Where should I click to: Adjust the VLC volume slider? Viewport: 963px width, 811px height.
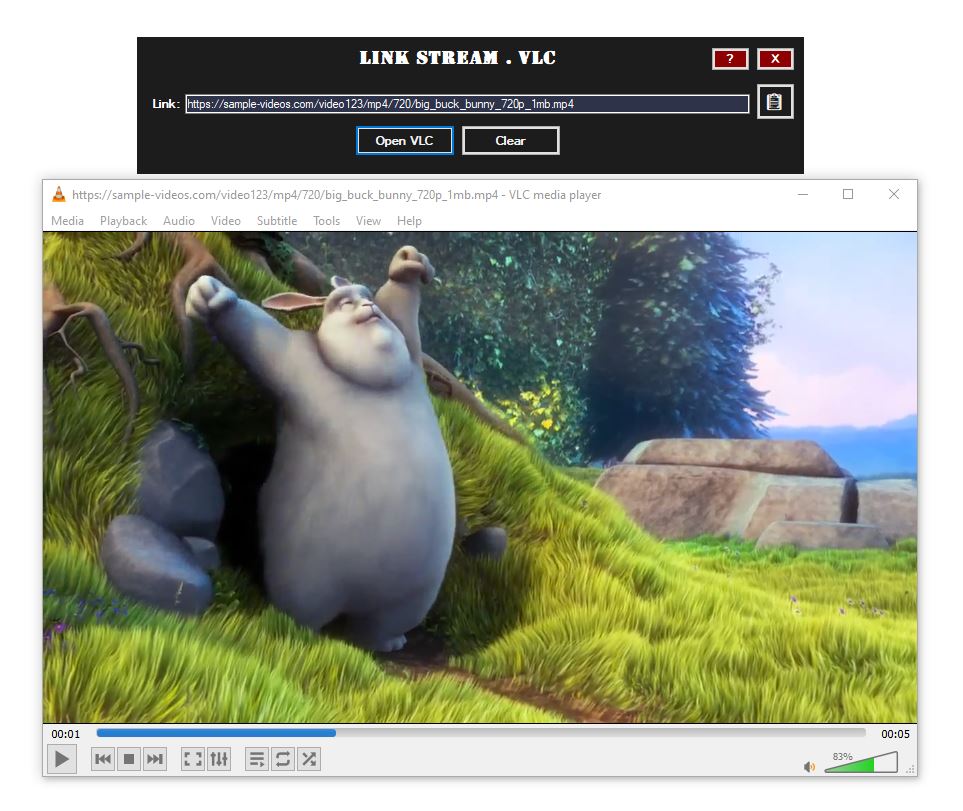click(x=860, y=763)
